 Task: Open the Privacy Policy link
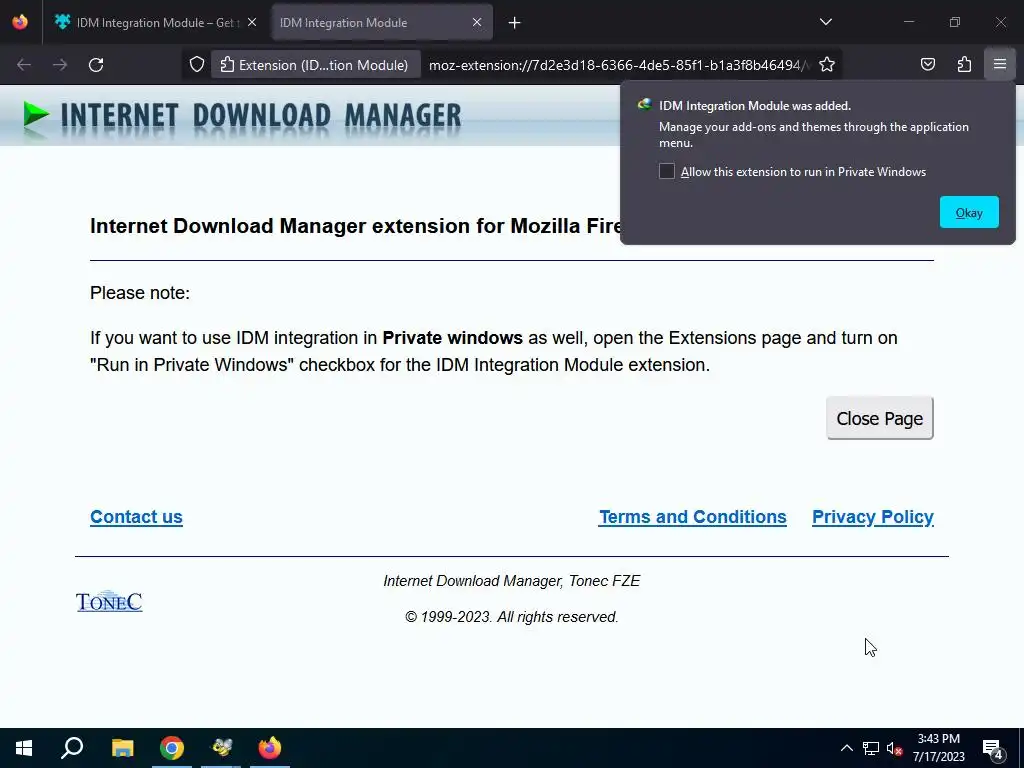(x=872, y=517)
